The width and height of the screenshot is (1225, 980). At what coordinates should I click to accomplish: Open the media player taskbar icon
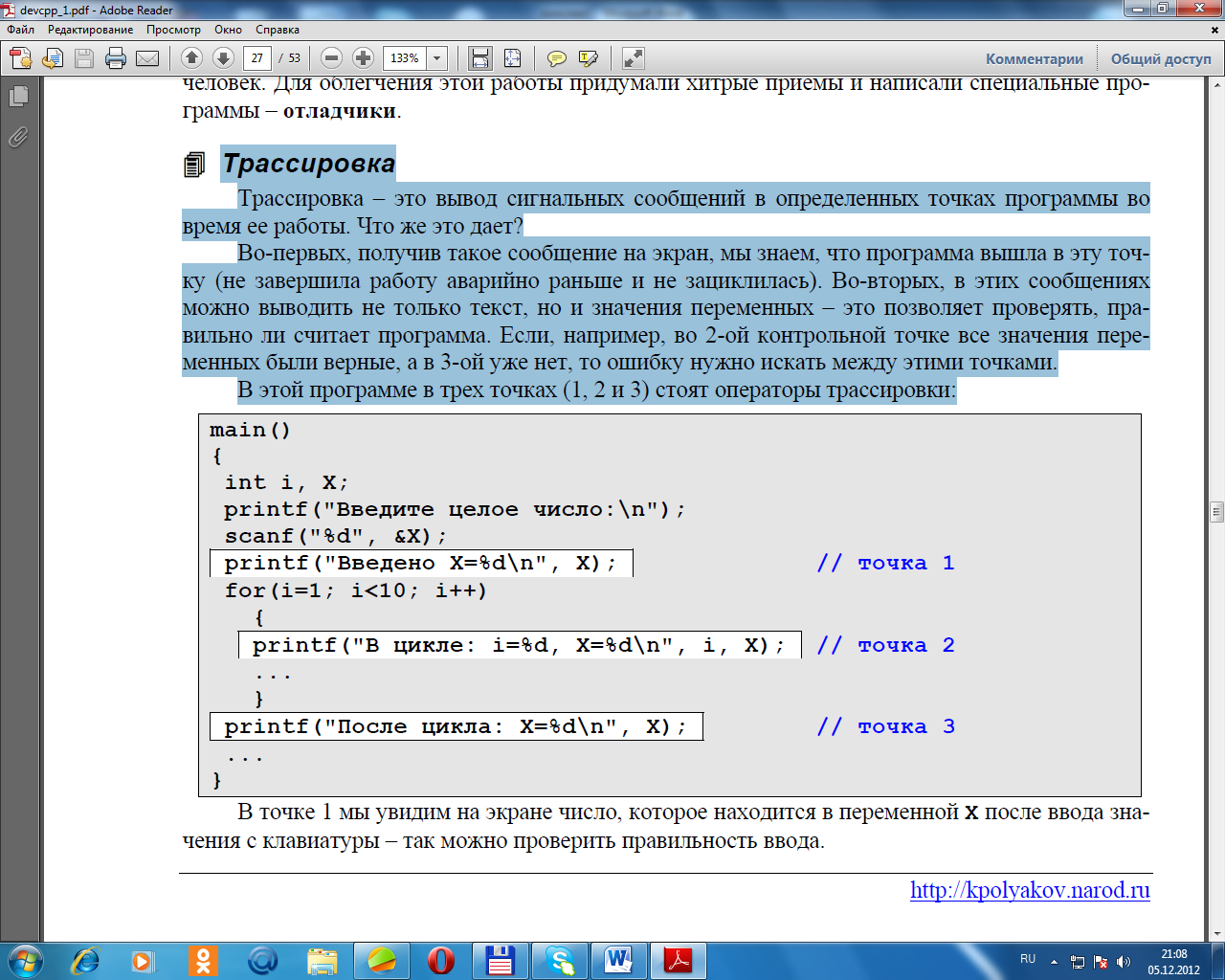[144, 960]
